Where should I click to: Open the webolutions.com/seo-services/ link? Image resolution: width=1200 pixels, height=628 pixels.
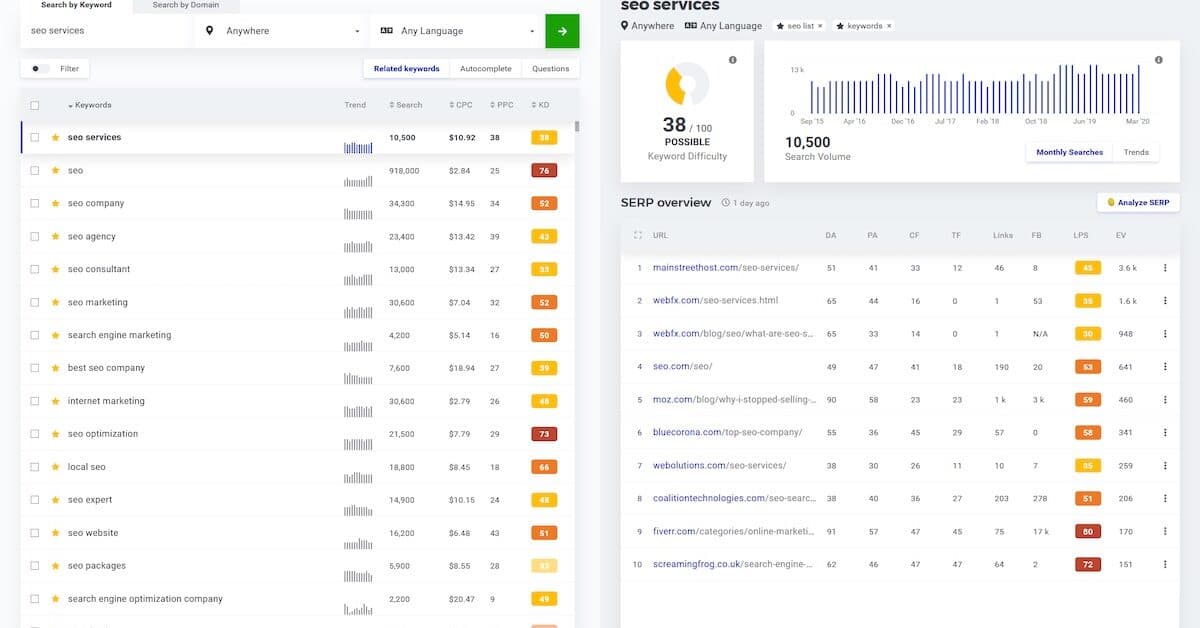(x=719, y=466)
